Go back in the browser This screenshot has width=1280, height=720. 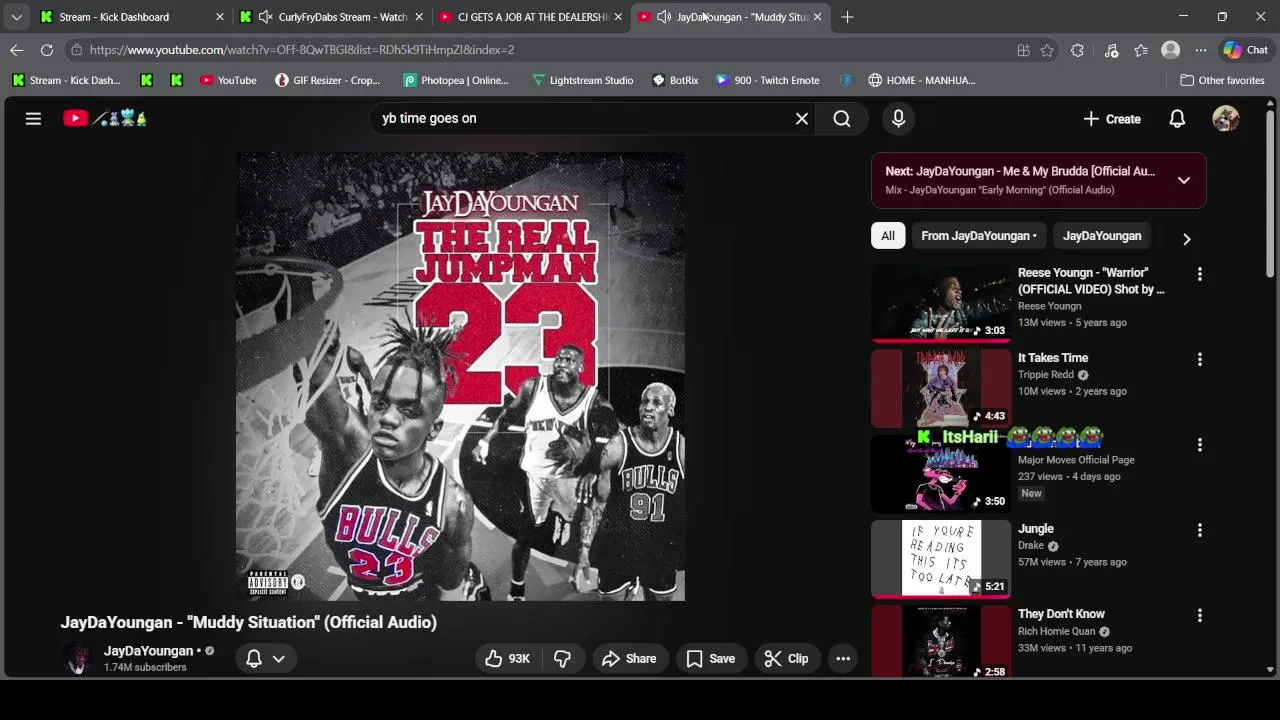17,49
